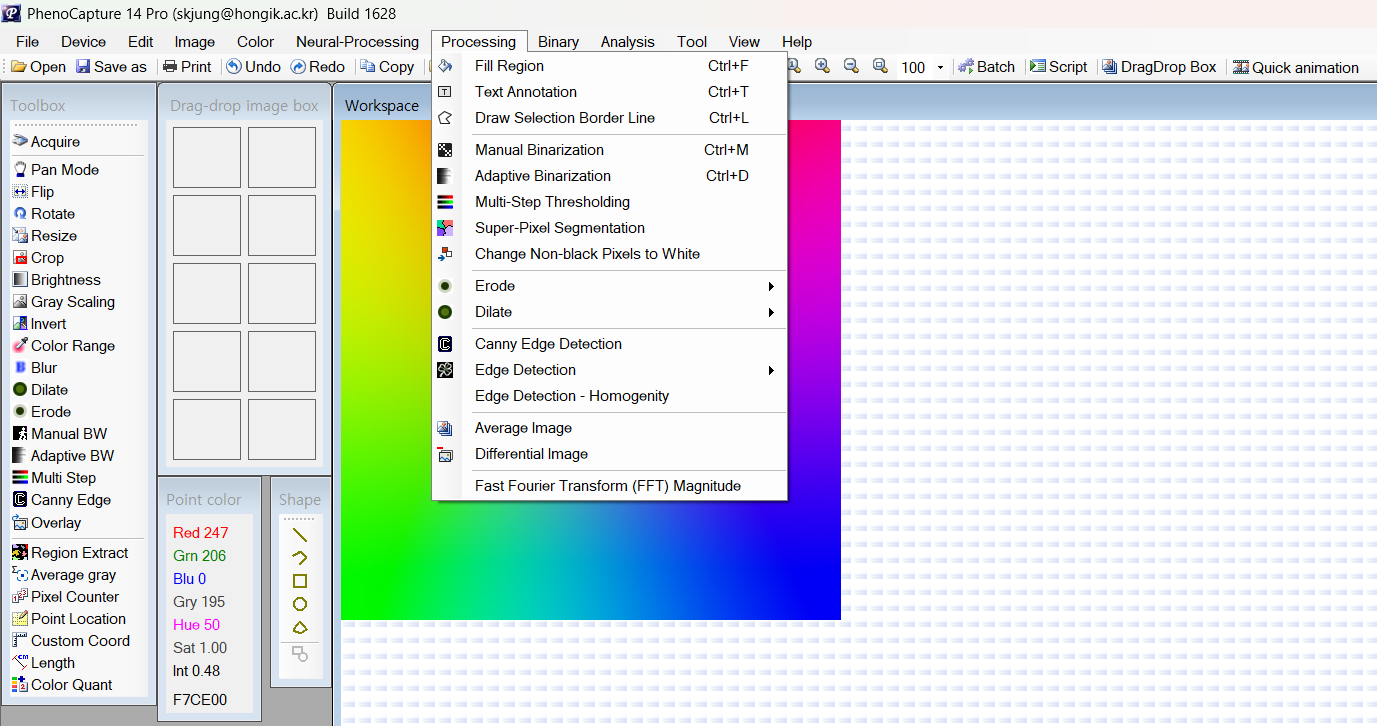
Task: Open the Brightness tool
Action: point(57,280)
